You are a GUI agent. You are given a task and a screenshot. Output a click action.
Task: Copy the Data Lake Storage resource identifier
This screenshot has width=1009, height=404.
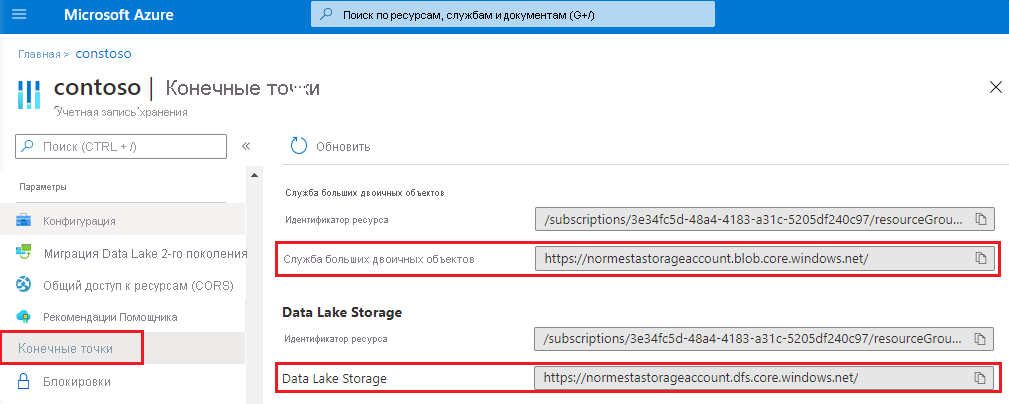(980, 339)
